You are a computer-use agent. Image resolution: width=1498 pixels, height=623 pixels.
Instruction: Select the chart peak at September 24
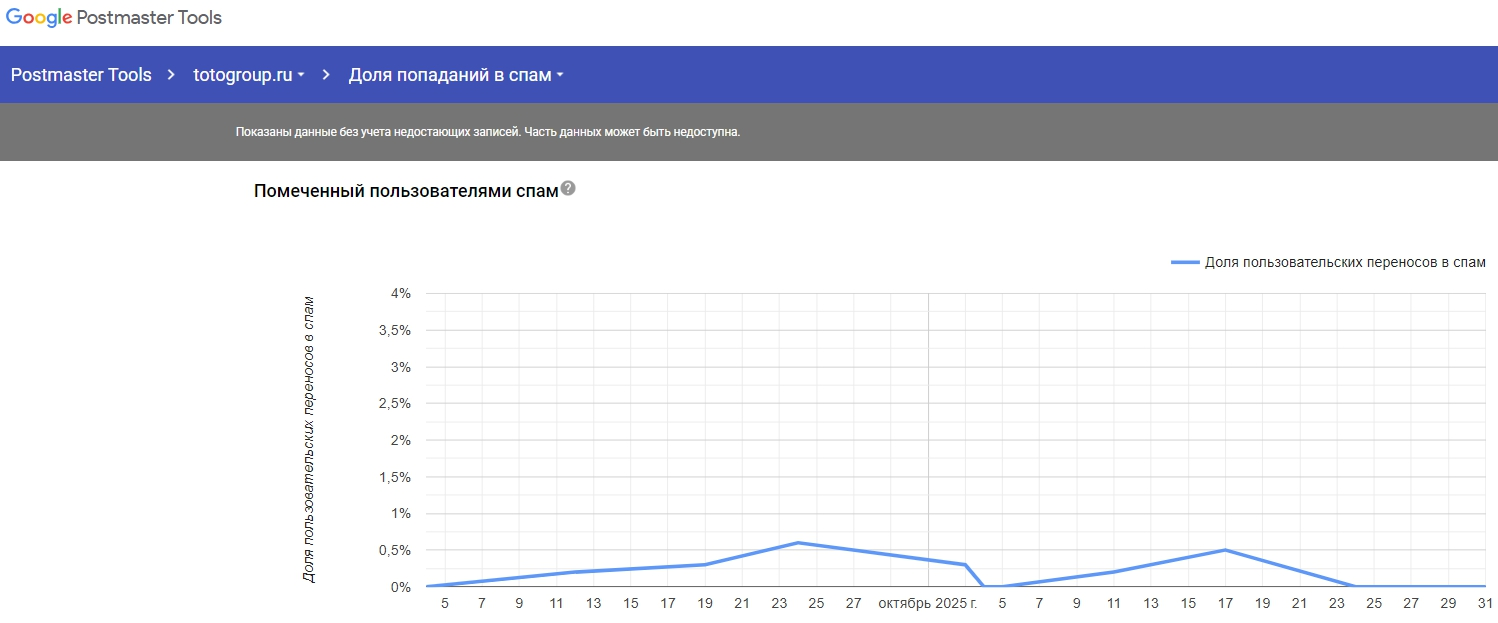click(797, 543)
